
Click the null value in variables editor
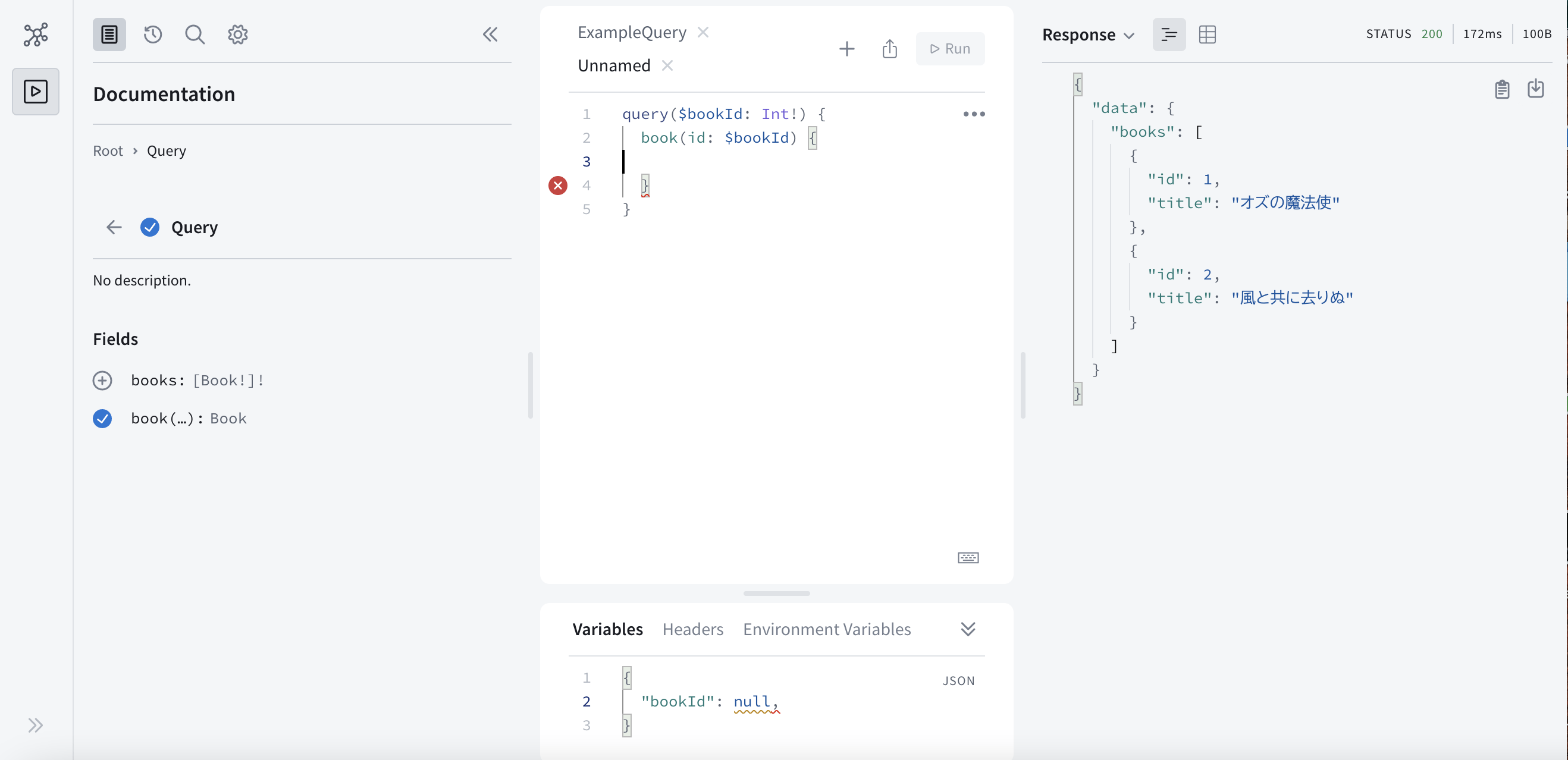(752, 701)
